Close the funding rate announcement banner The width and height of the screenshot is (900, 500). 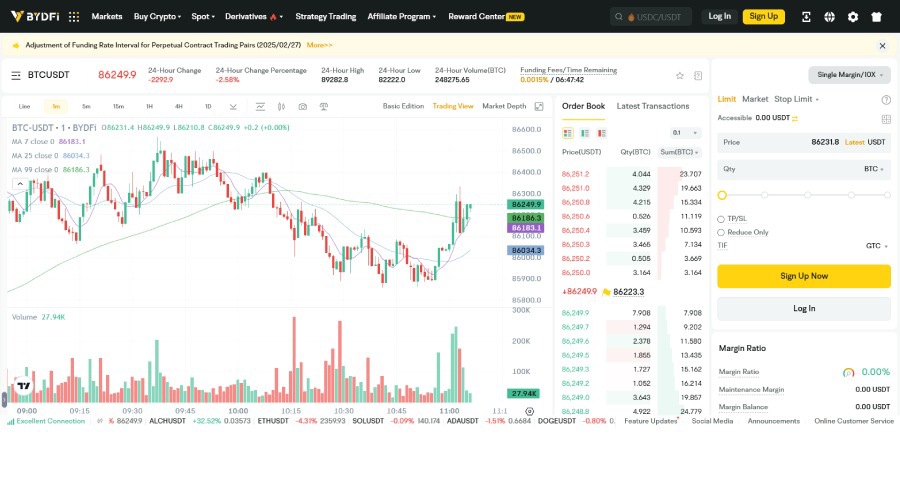[883, 45]
